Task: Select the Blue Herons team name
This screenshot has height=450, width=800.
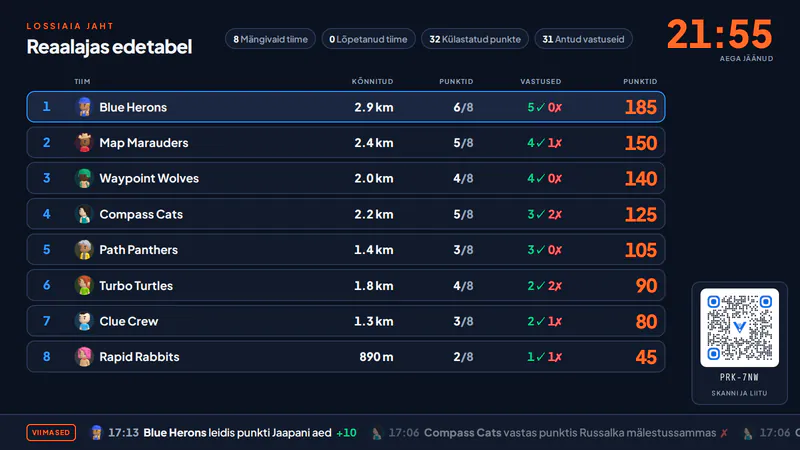Action: [133, 107]
